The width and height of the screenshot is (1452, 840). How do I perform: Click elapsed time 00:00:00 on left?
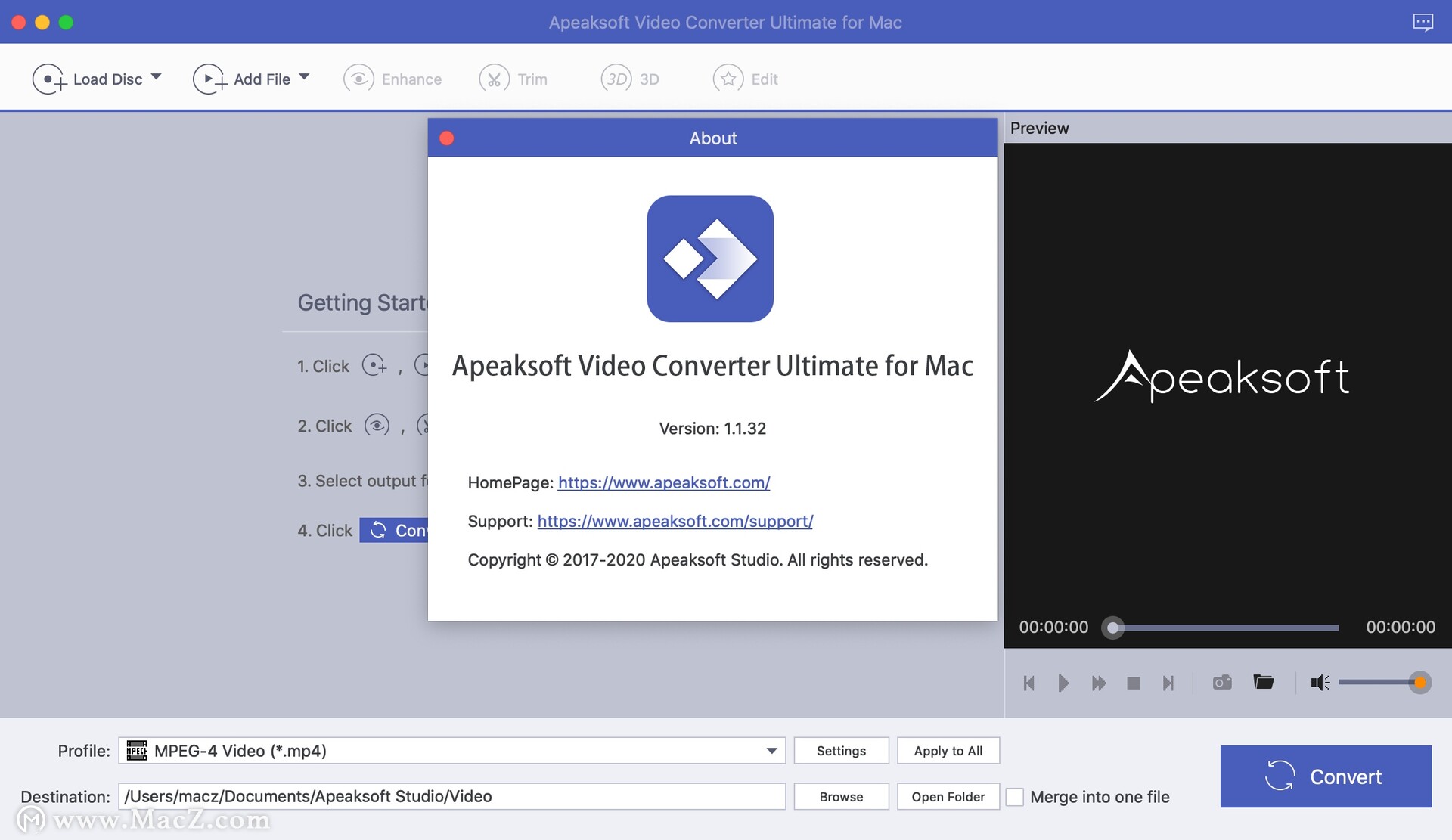[1053, 627]
